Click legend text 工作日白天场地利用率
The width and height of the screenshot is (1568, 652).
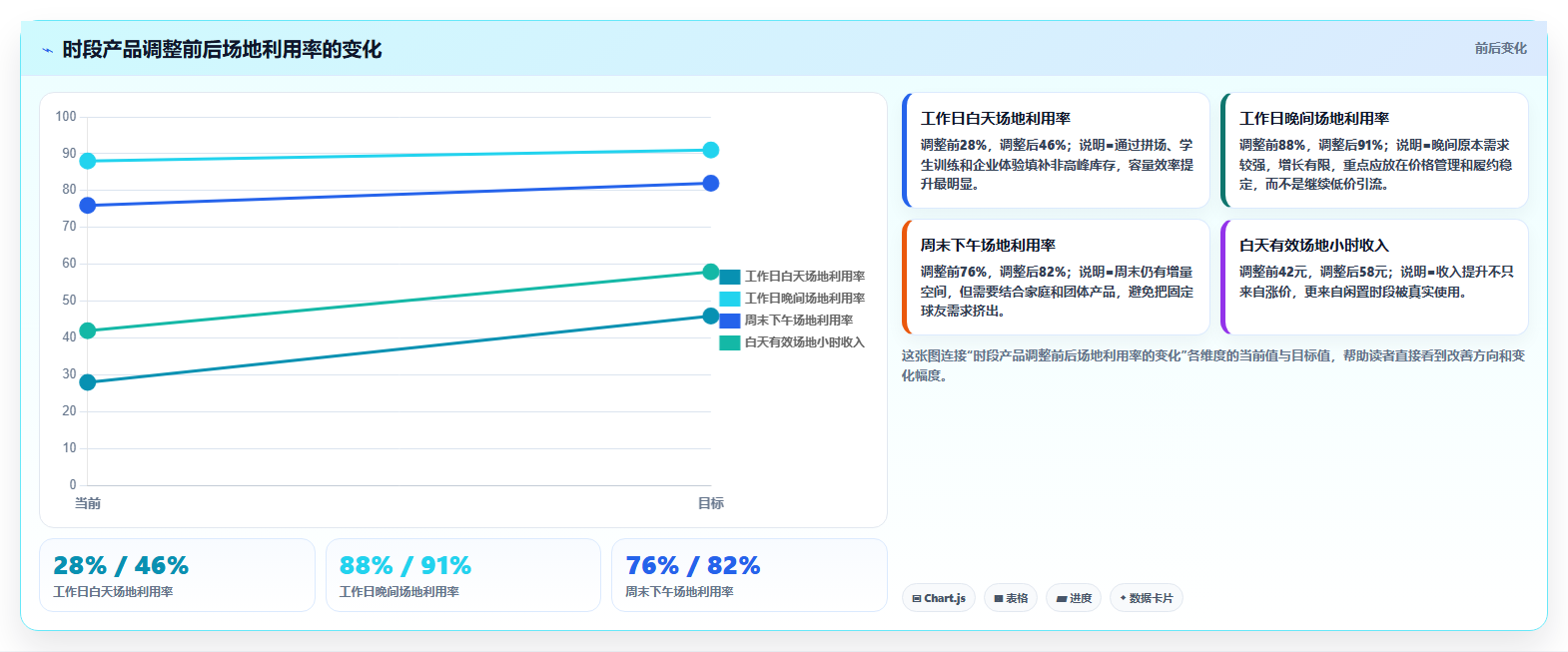[805, 277]
